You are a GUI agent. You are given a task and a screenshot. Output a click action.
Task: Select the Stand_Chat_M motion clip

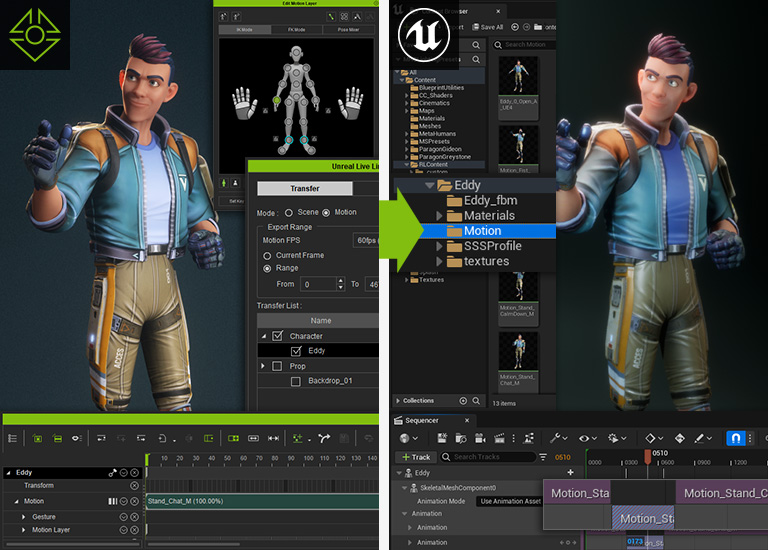tap(263, 502)
